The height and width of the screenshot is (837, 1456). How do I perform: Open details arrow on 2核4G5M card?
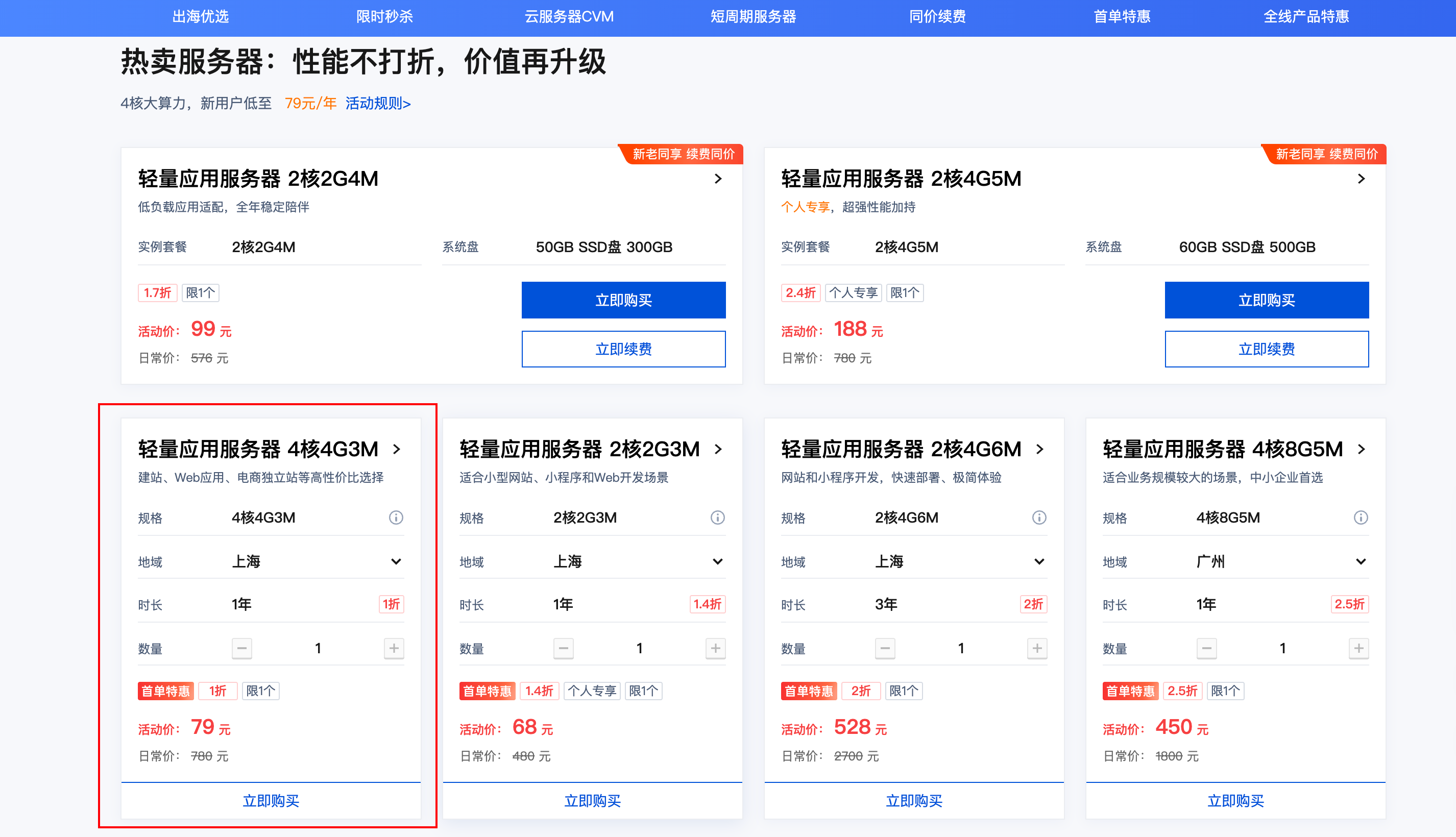(1361, 179)
